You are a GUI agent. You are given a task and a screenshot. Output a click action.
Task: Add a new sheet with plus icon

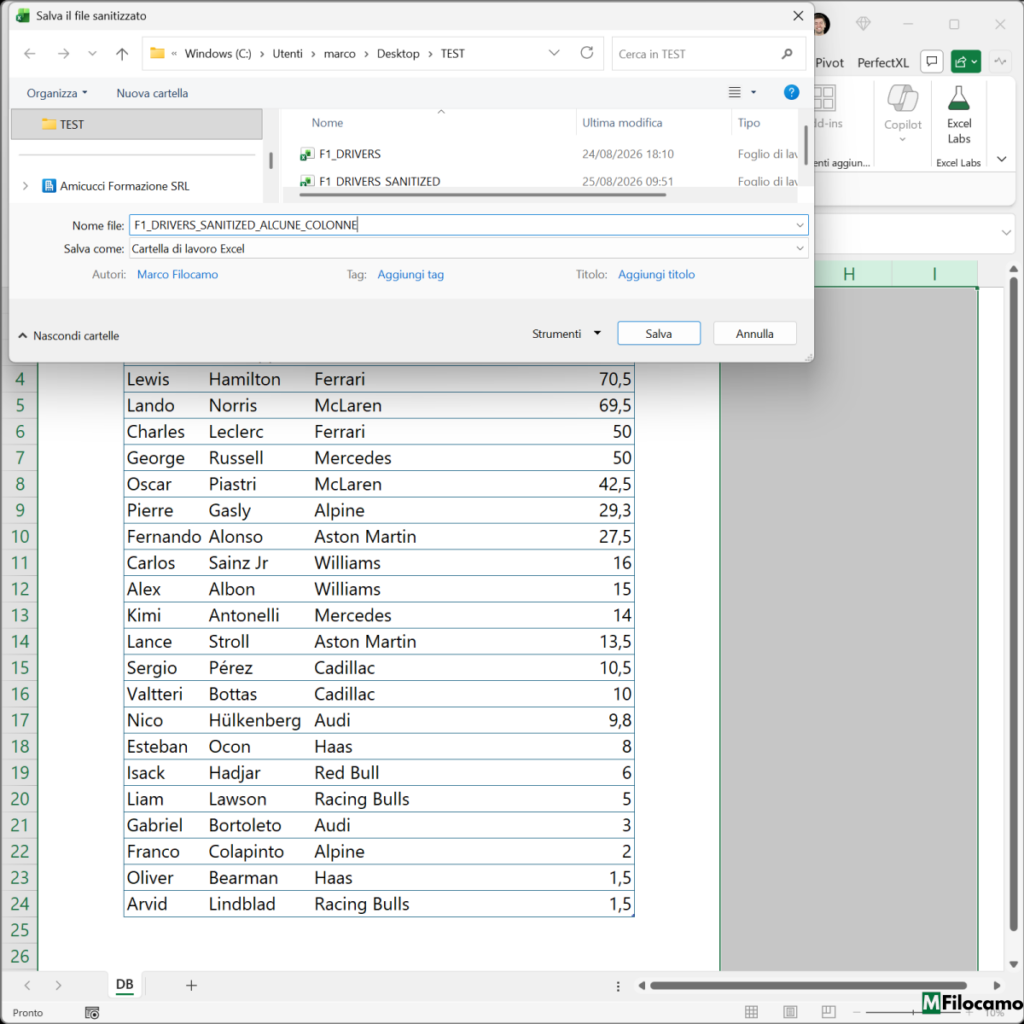point(191,985)
